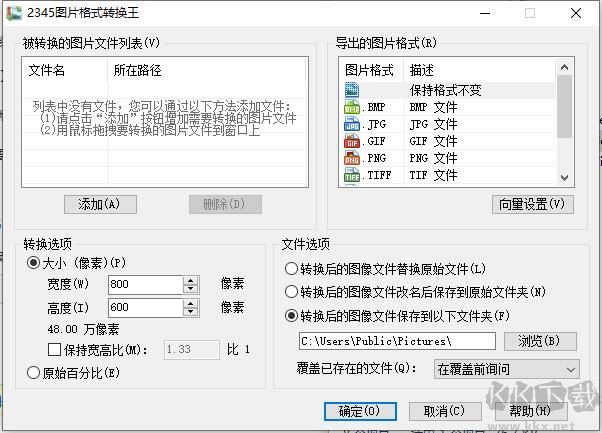The width and height of the screenshot is (602, 433).
Task: Click the 取消(C) cancel button
Action: pos(445,411)
